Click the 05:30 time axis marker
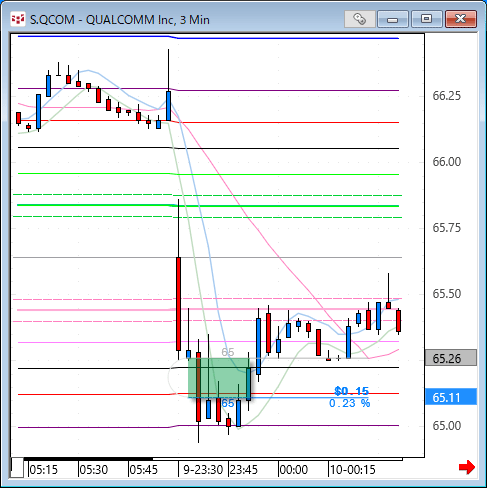This screenshot has width=487, height=488. [94, 470]
